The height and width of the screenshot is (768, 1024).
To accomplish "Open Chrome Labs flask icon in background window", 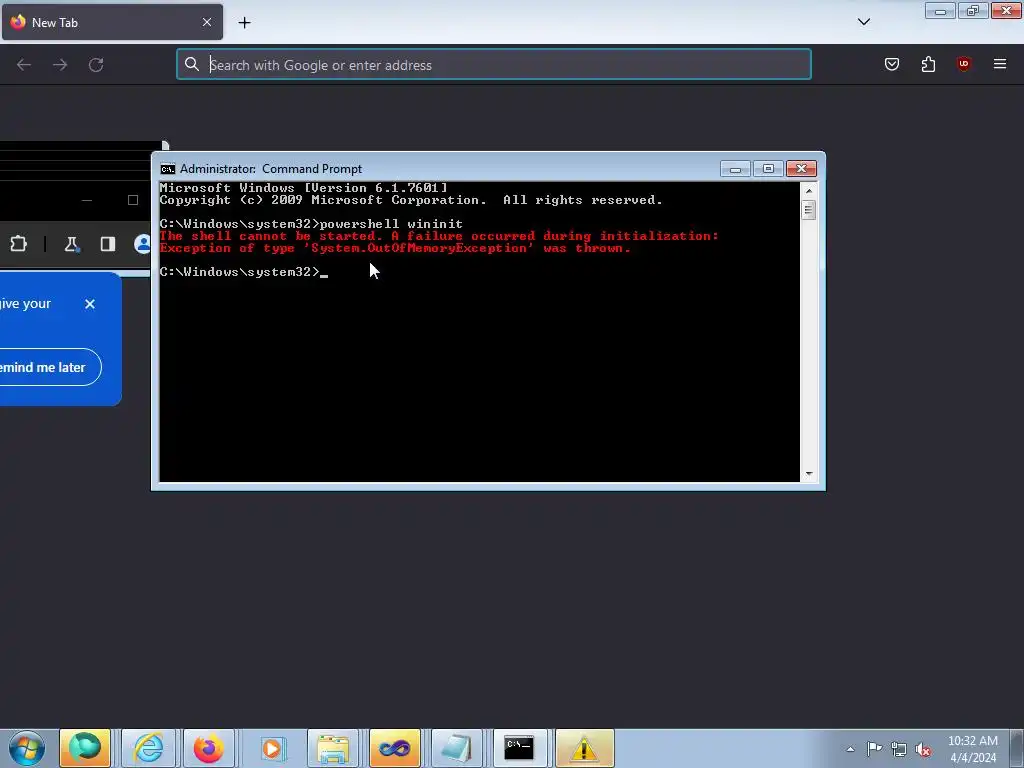I will point(71,244).
